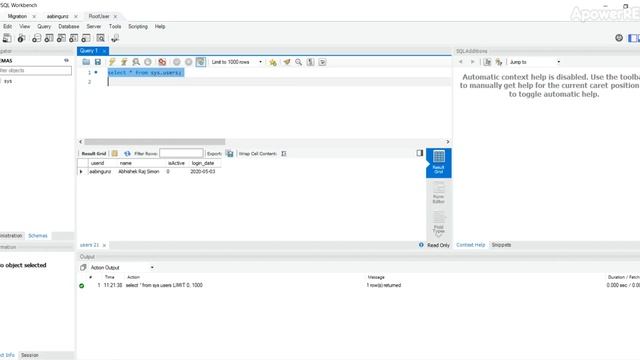This screenshot has height=360, width=640.
Task: Click the back arrow in SQL Additions
Action: (x=461, y=62)
